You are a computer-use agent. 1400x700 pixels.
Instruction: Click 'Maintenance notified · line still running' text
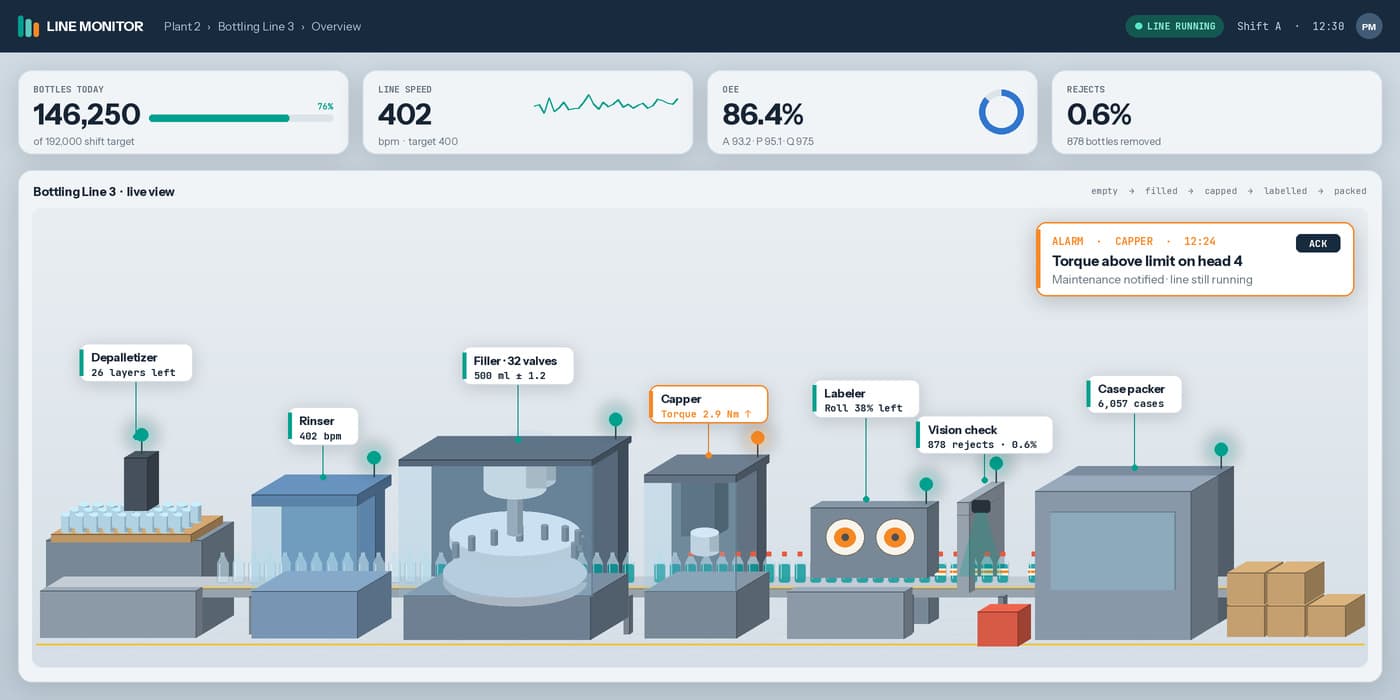(1152, 280)
